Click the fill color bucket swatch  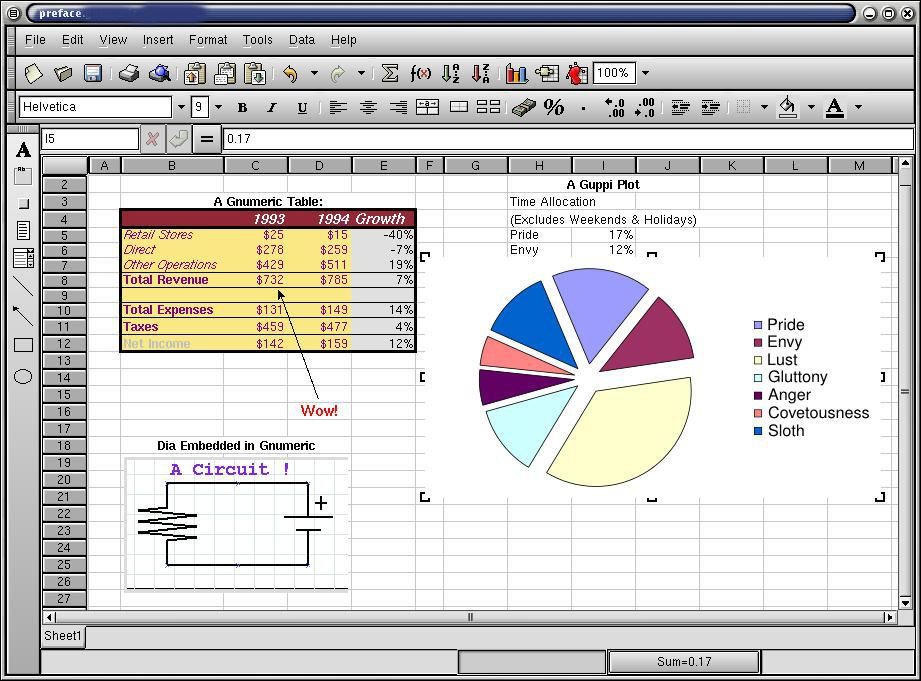click(x=788, y=108)
